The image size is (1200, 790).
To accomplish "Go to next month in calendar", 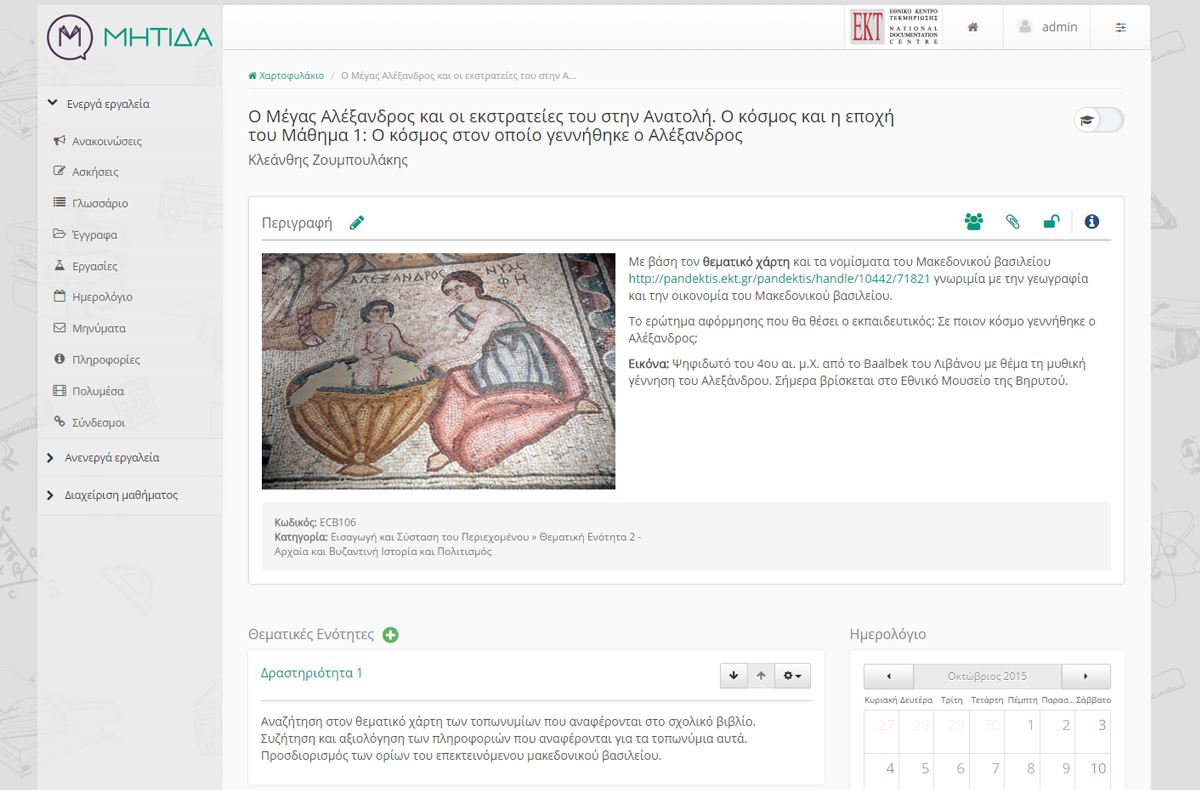I will tap(1086, 675).
